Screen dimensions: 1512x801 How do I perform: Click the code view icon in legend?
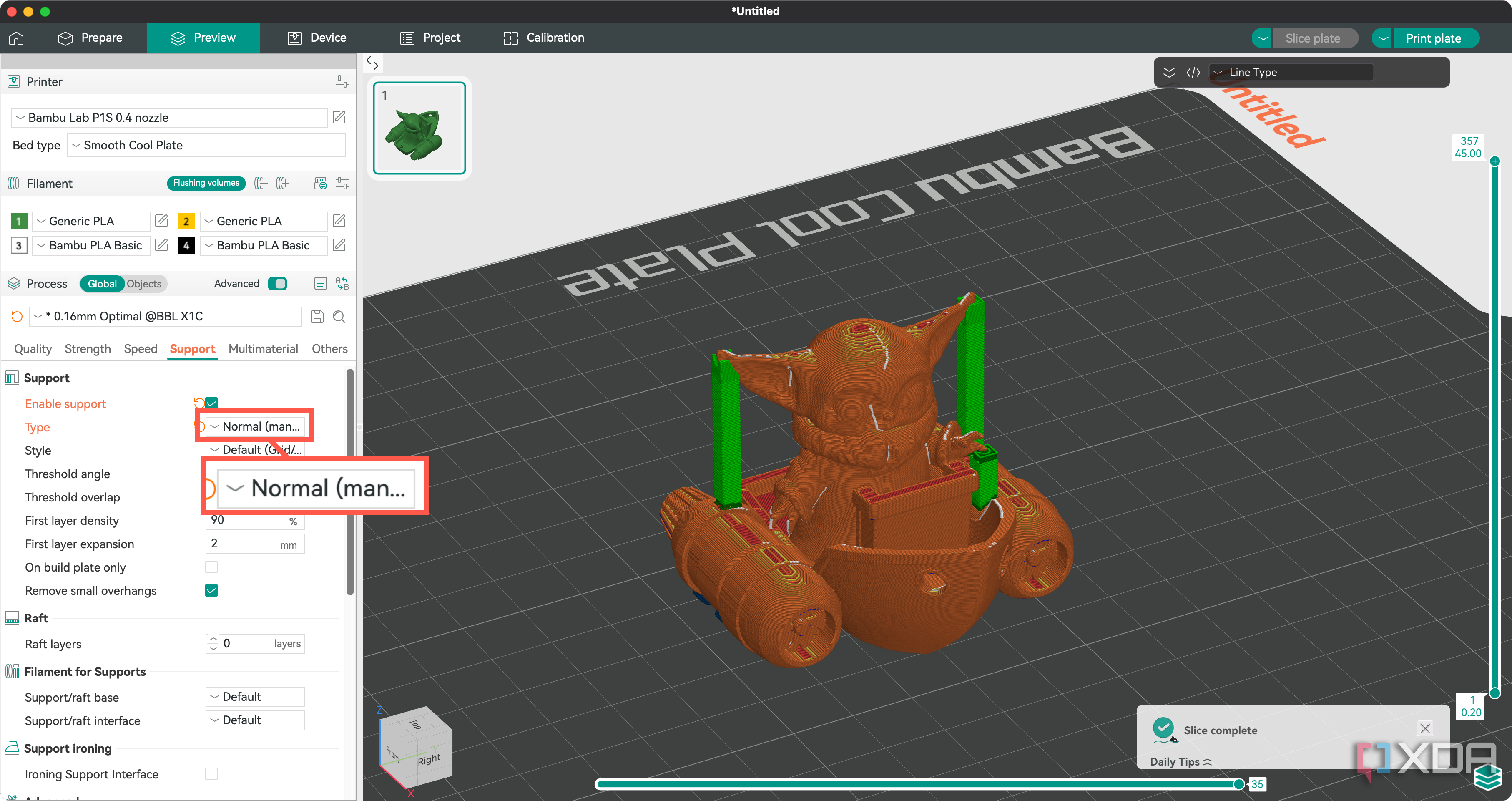point(1193,72)
